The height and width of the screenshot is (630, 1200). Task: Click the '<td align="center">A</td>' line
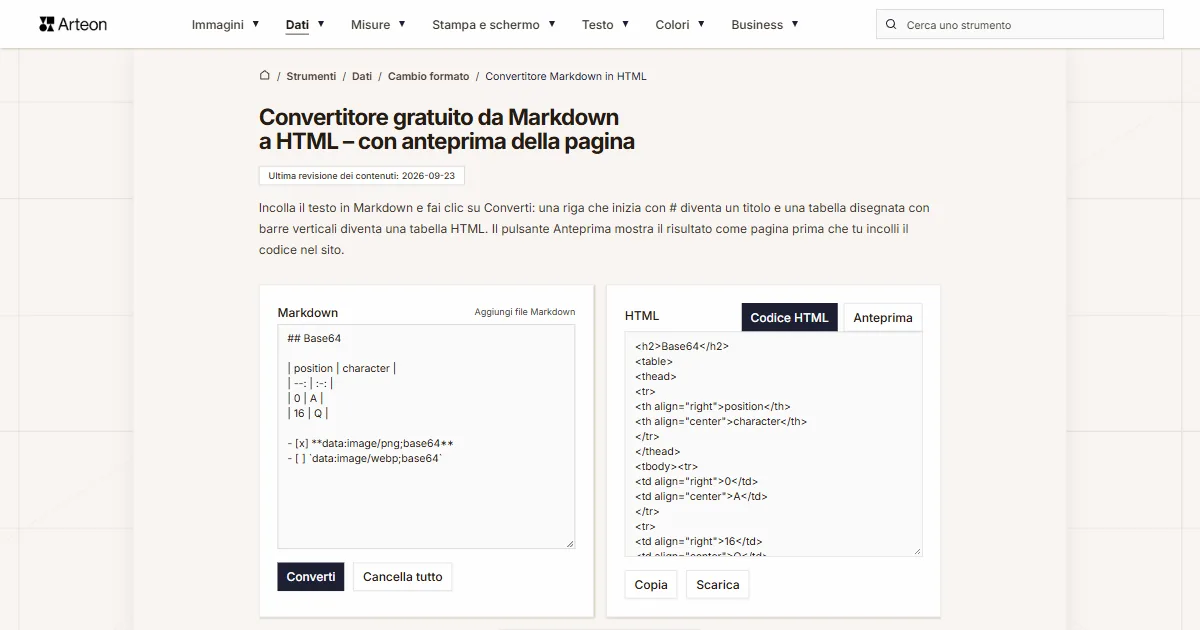(x=701, y=496)
